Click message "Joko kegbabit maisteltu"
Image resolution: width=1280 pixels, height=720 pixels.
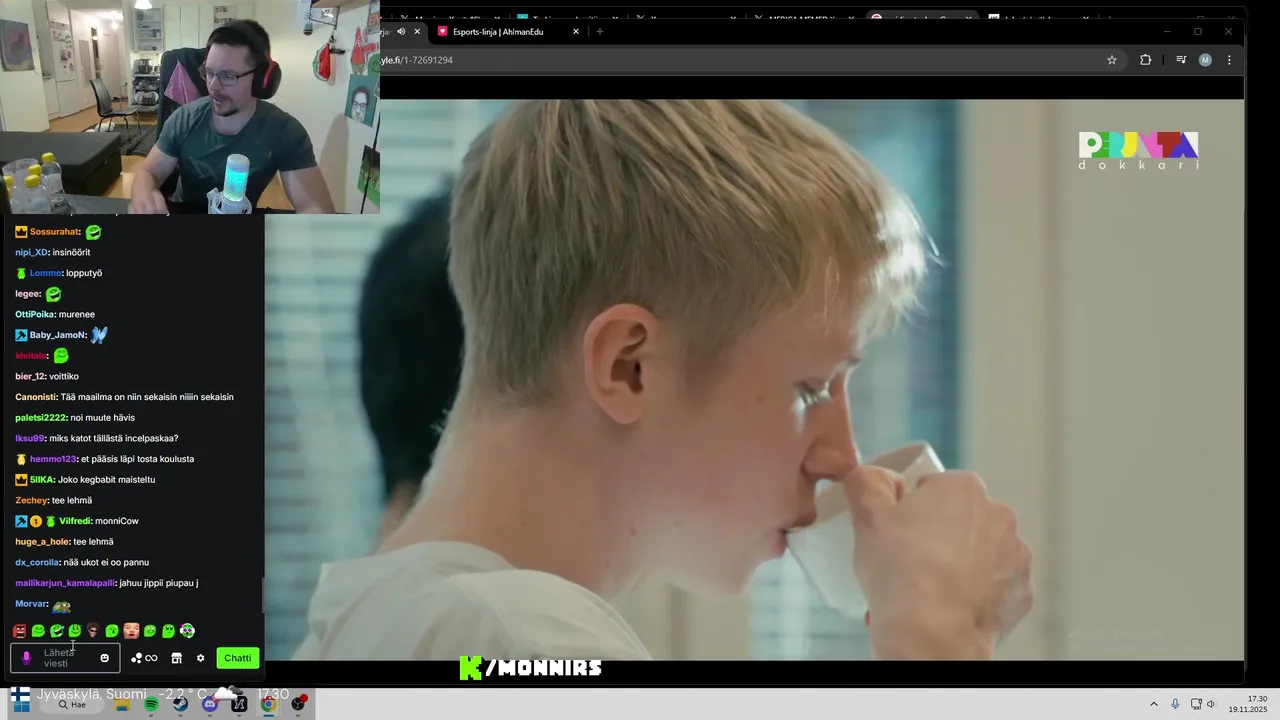tap(106, 480)
